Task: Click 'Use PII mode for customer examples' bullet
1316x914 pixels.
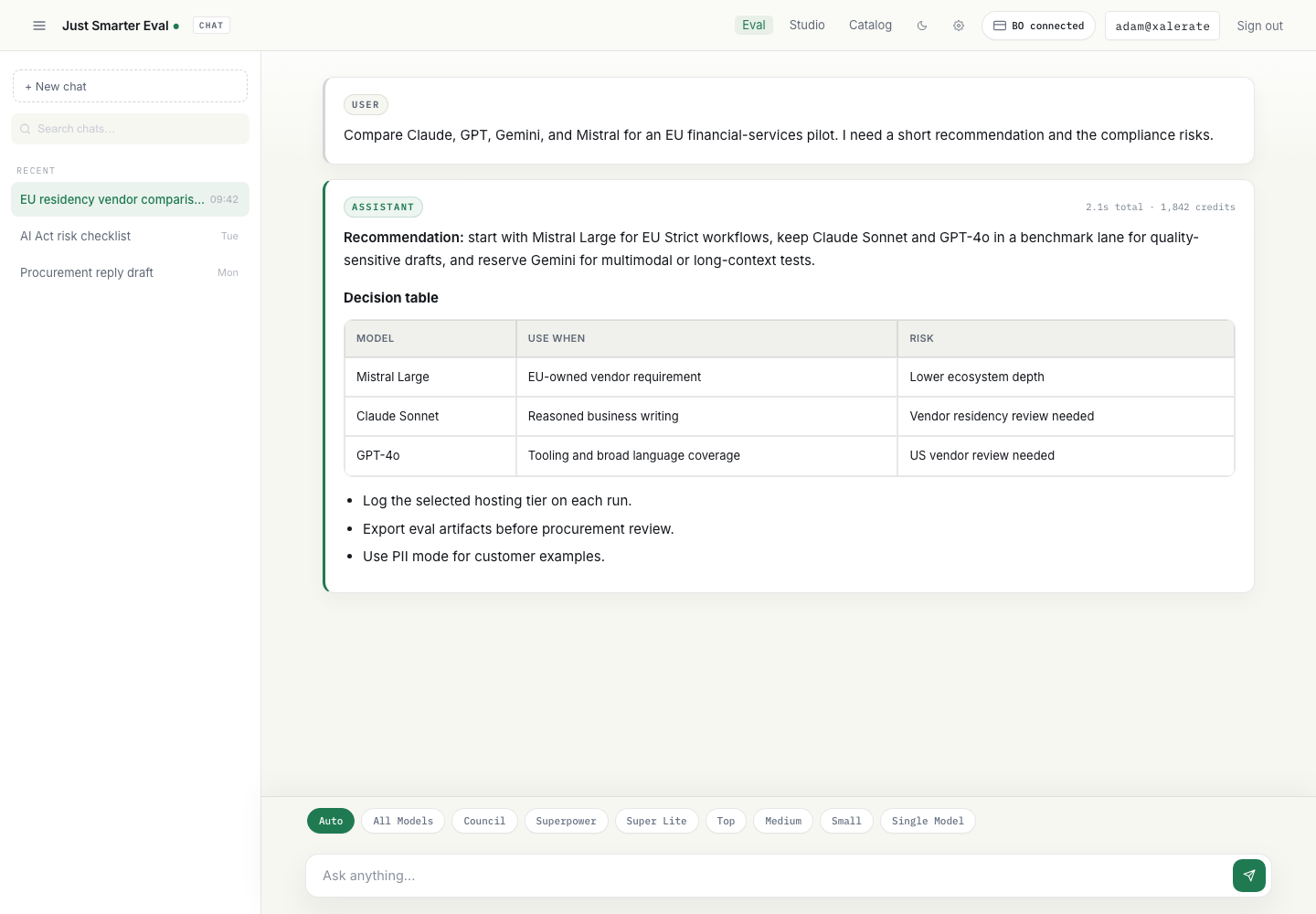Action: [483, 557]
